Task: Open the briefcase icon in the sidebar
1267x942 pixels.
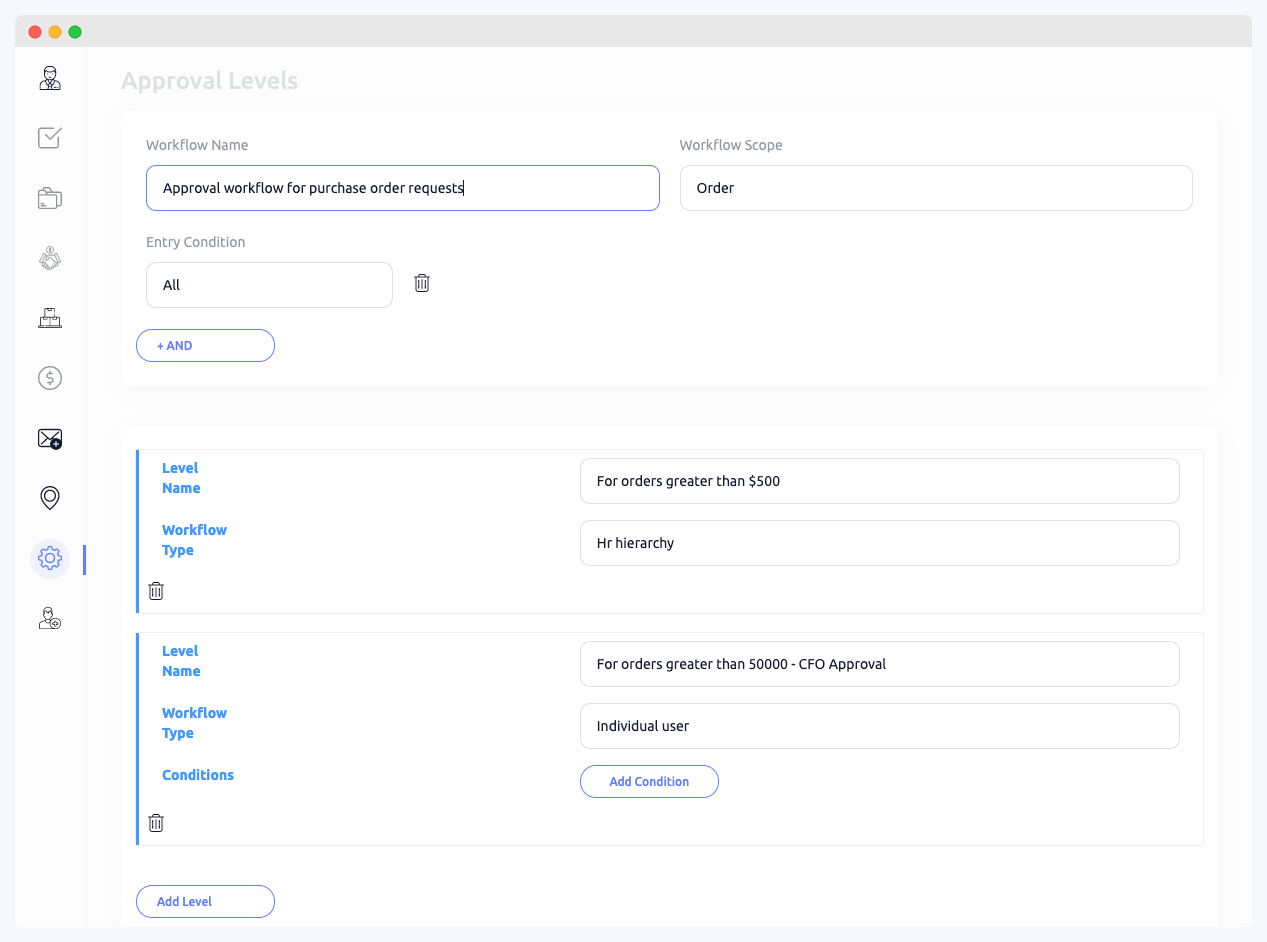Action: [49, 197]
